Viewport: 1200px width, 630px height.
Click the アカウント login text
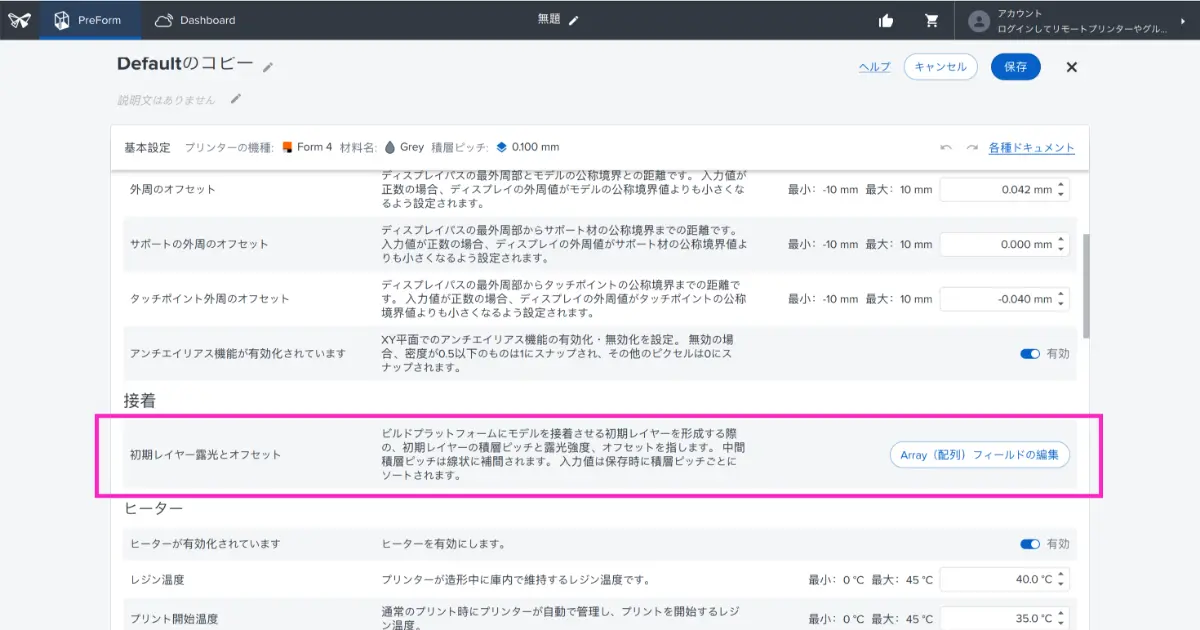tap(1081, 21)
